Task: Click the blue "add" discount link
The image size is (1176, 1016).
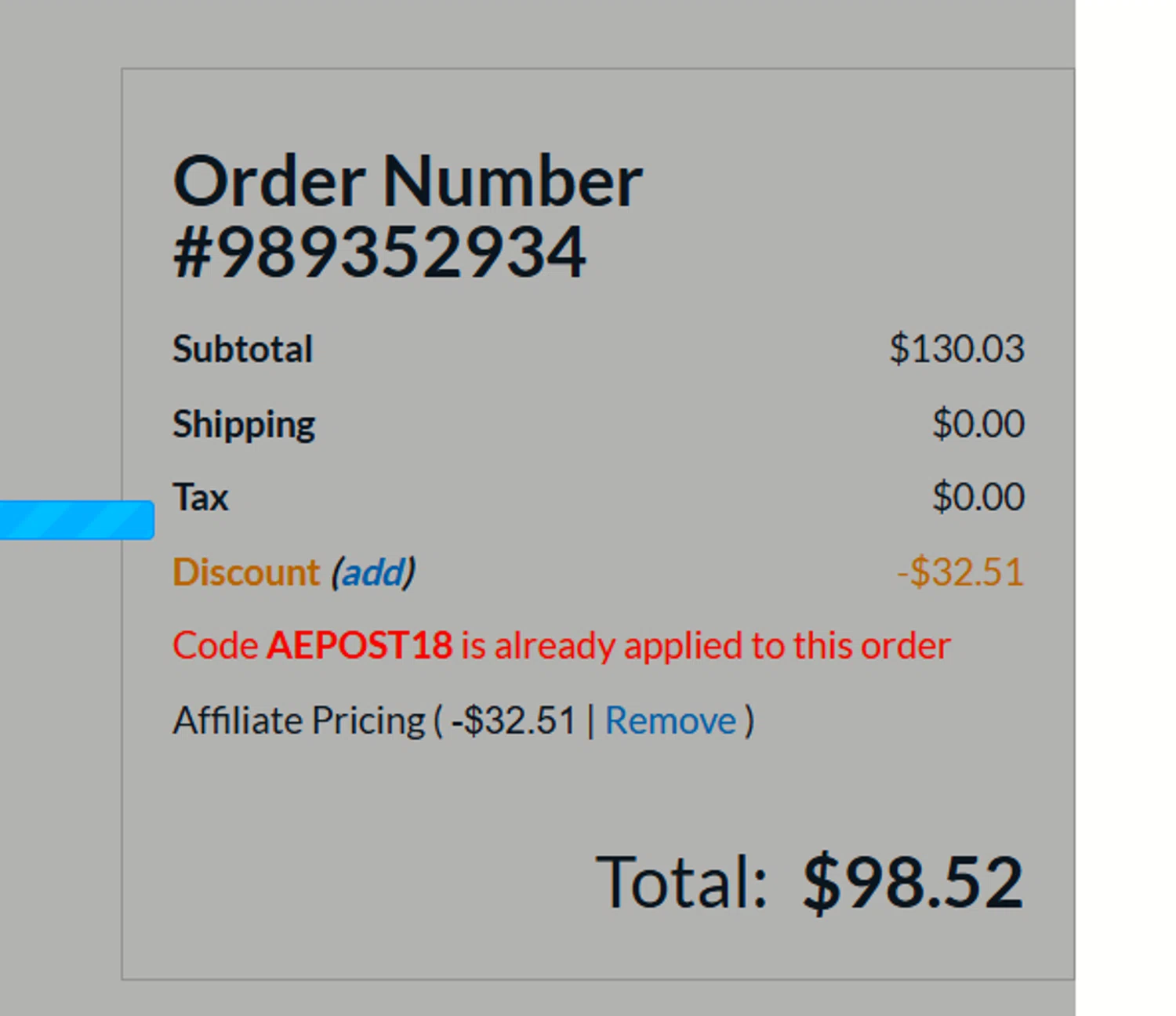Action: point(373,572)
